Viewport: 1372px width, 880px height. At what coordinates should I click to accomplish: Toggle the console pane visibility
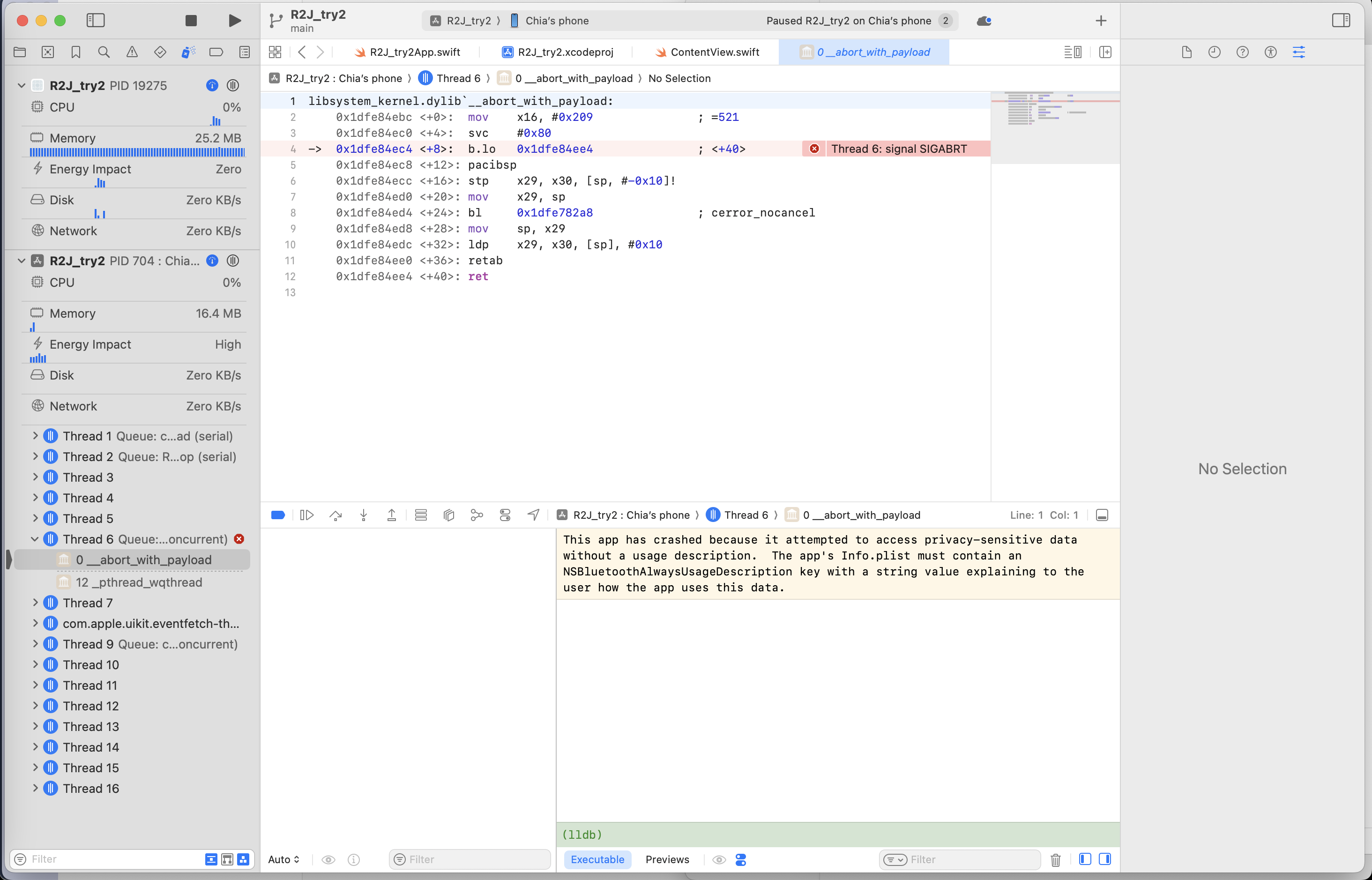(x=1105, y=859)
